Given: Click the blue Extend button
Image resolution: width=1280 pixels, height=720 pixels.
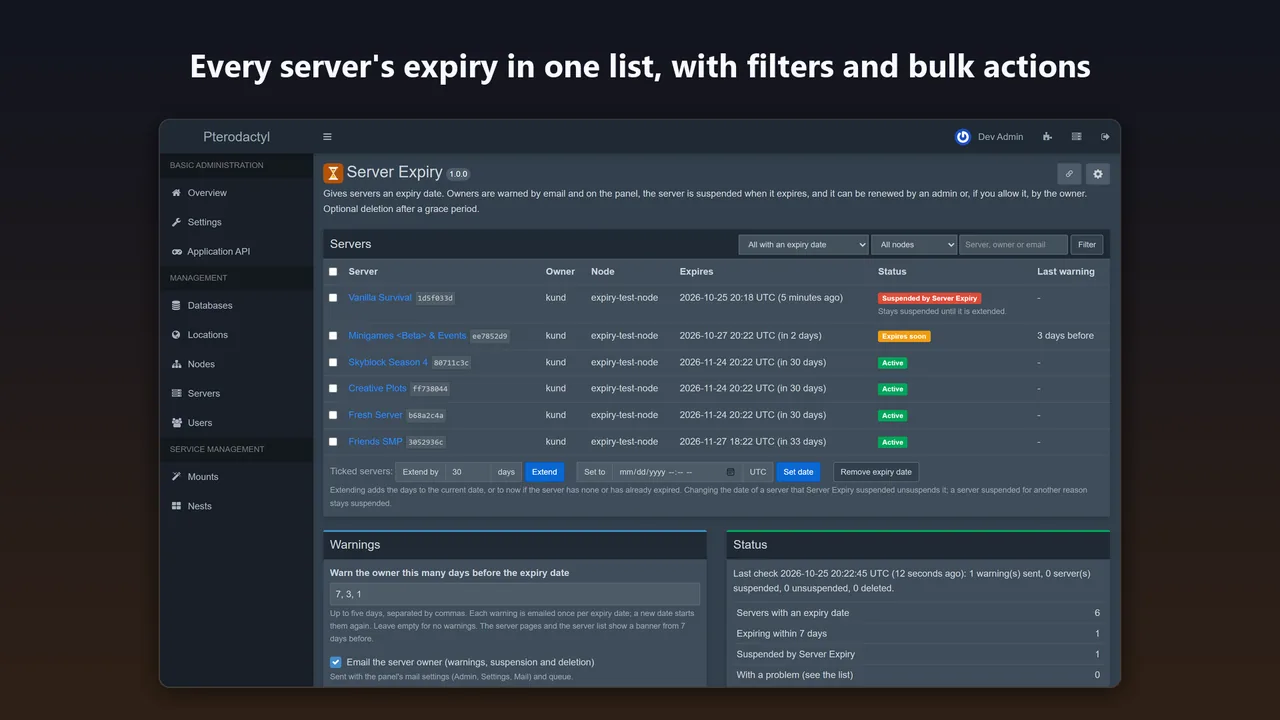Looking at the screenshot, I should (x=545, y=472).
